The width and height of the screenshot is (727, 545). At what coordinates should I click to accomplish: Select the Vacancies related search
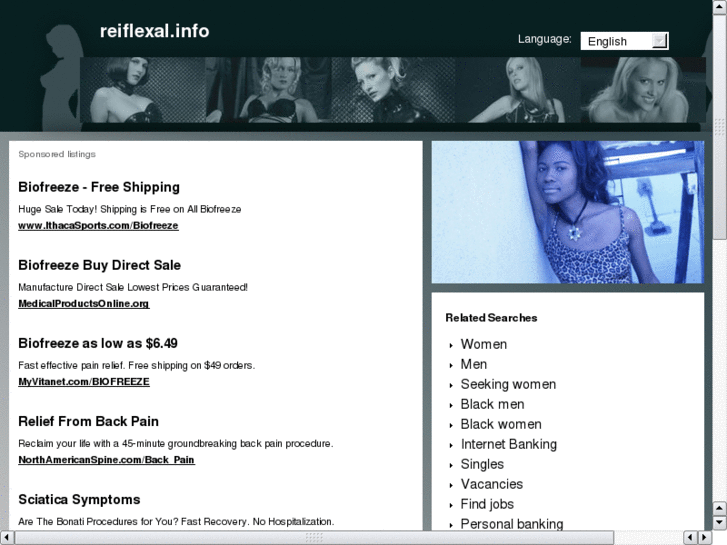click(492, 484)
